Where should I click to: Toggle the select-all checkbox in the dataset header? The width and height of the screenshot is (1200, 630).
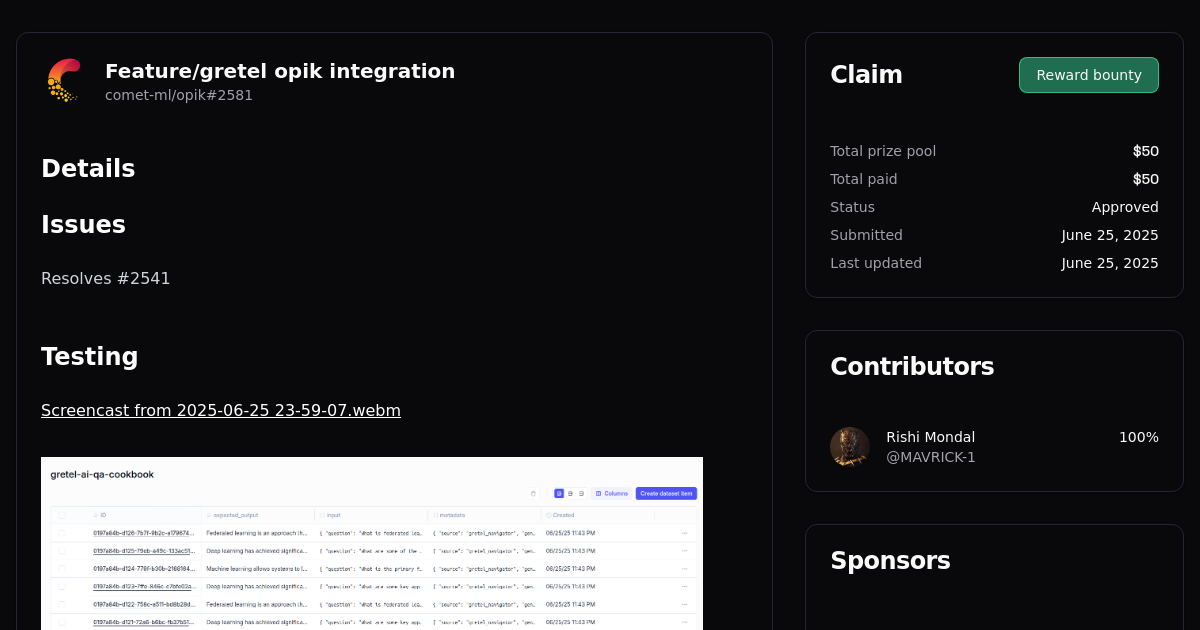(63, 514)
